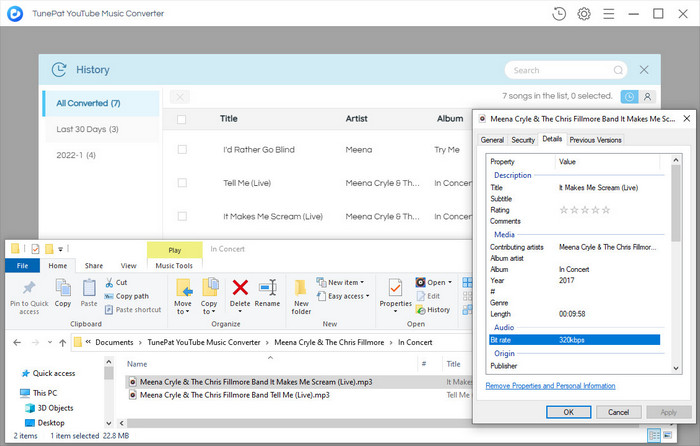Expand the chevron after Documents in address bar
The height and width of the screenshot is (446, 700).
(140, 342)
